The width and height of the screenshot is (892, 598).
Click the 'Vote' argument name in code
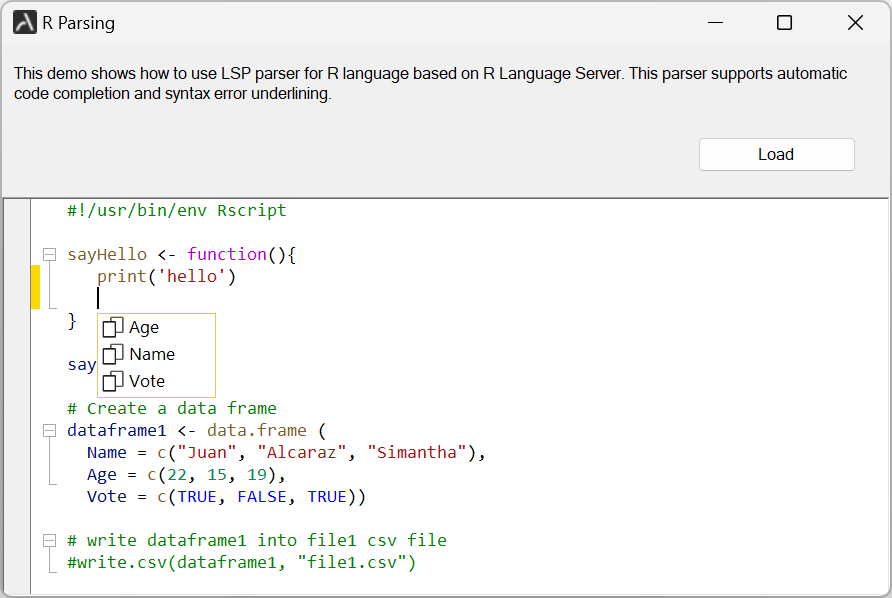click(107, 497)
